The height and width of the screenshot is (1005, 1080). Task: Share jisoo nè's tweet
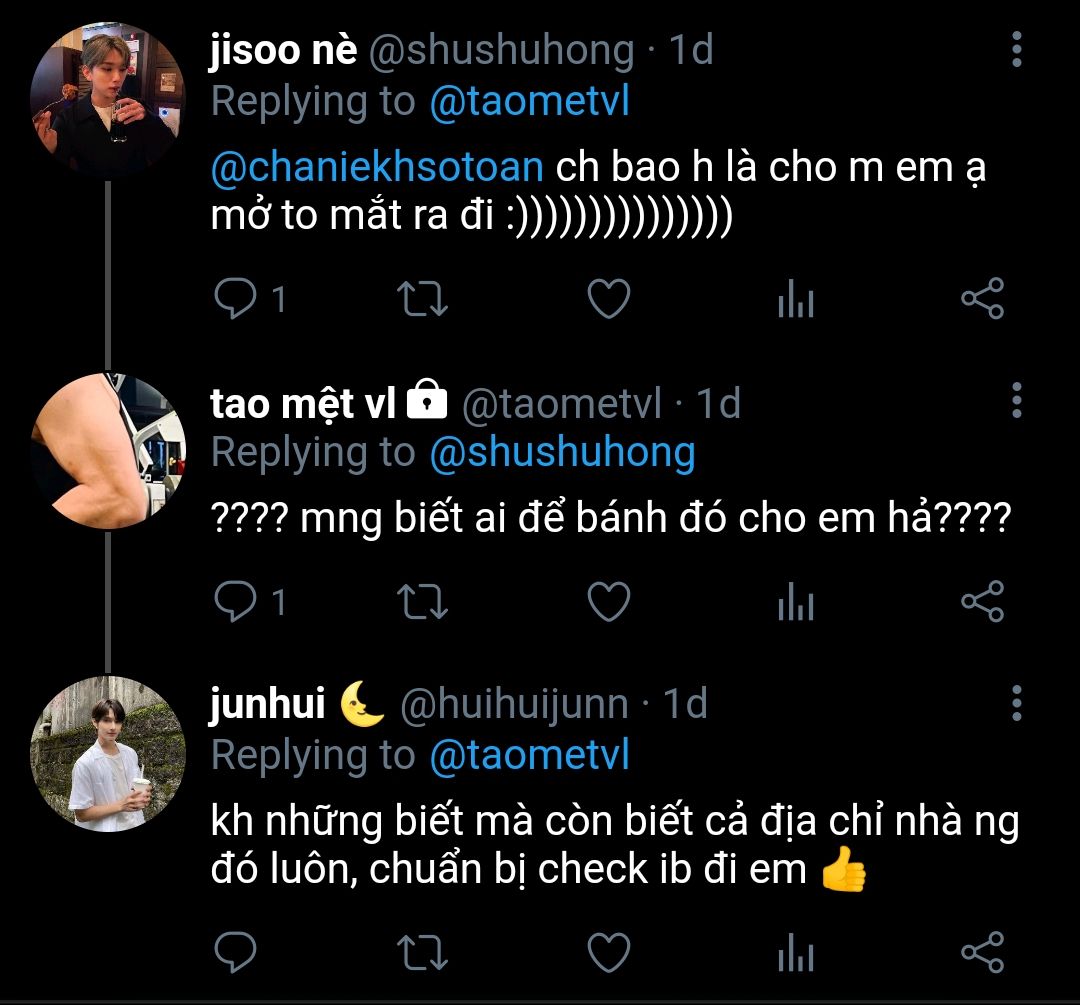point(982,299)
